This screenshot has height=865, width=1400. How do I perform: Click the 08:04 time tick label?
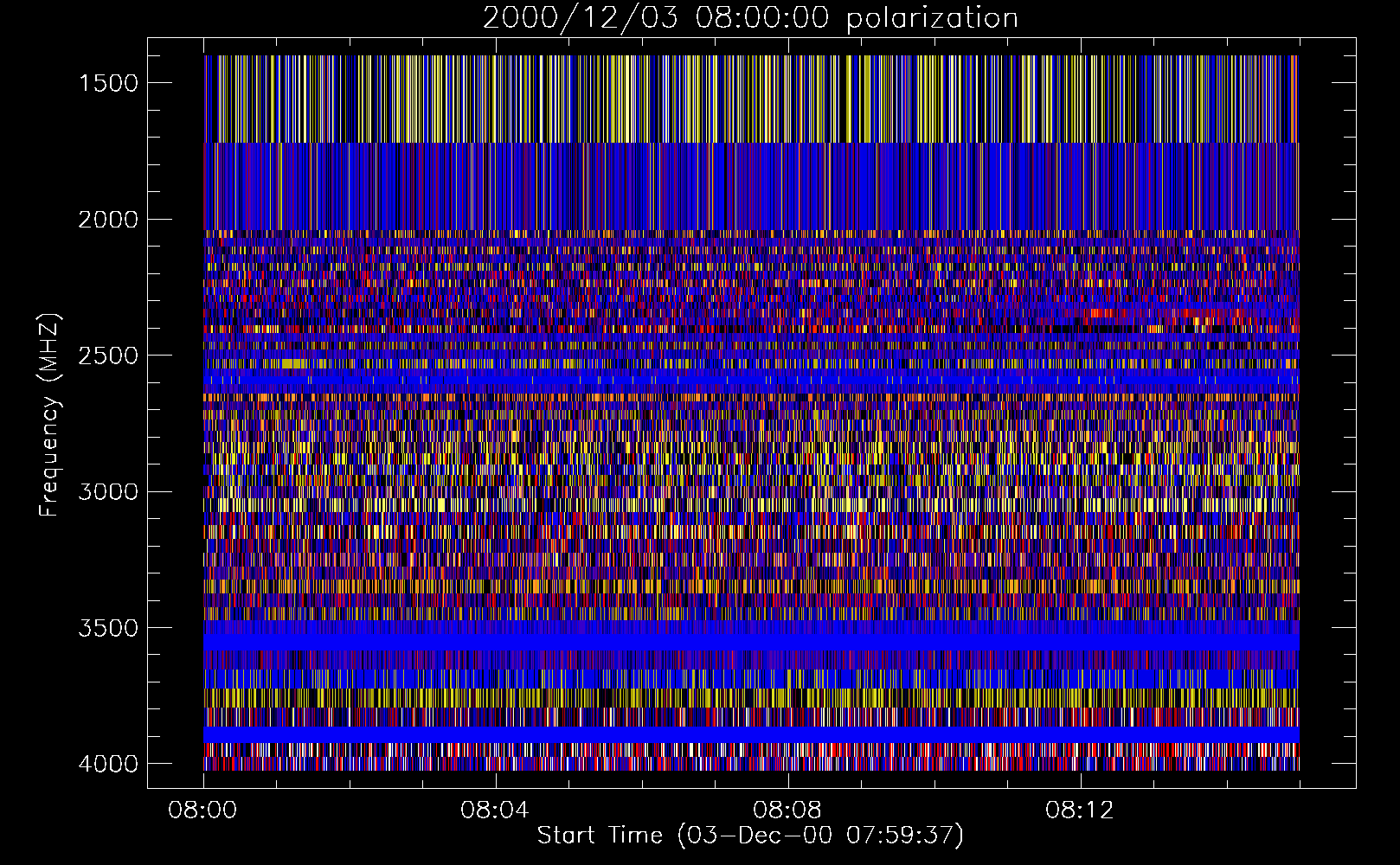pos(495,811)
